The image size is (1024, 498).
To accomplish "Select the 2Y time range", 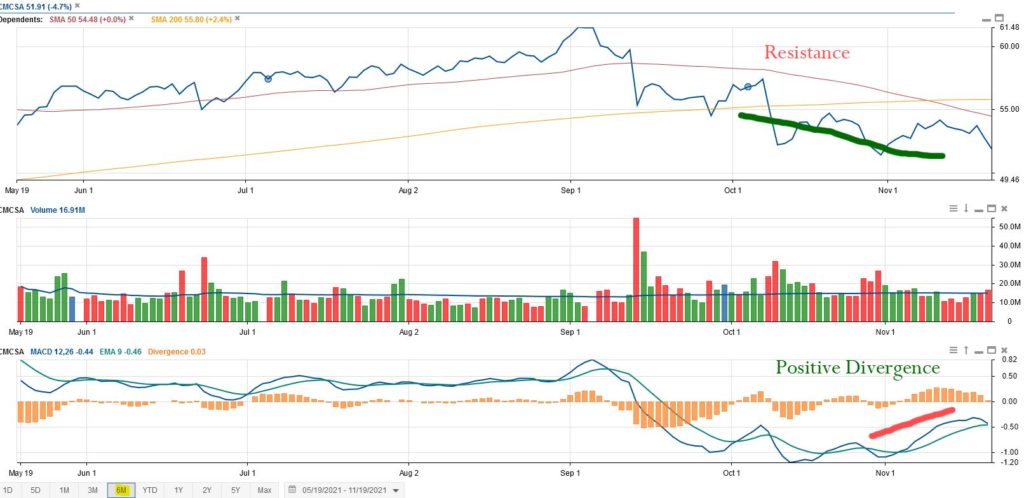I will [207, 490].
